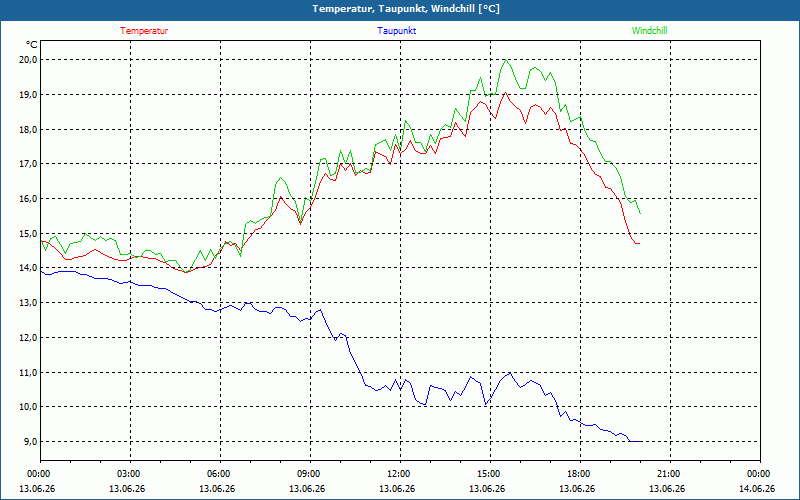
Task: Click the '19,0' y-axis value
Action: click(29, 94)
